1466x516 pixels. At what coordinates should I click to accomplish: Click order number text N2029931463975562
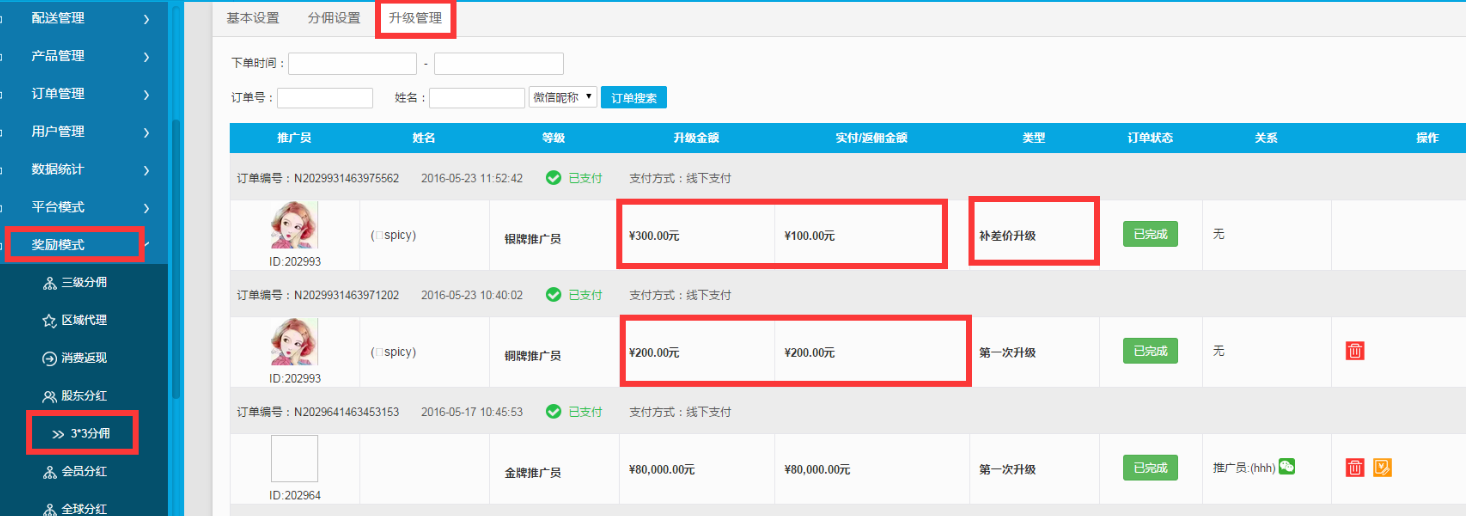point(346,179)
